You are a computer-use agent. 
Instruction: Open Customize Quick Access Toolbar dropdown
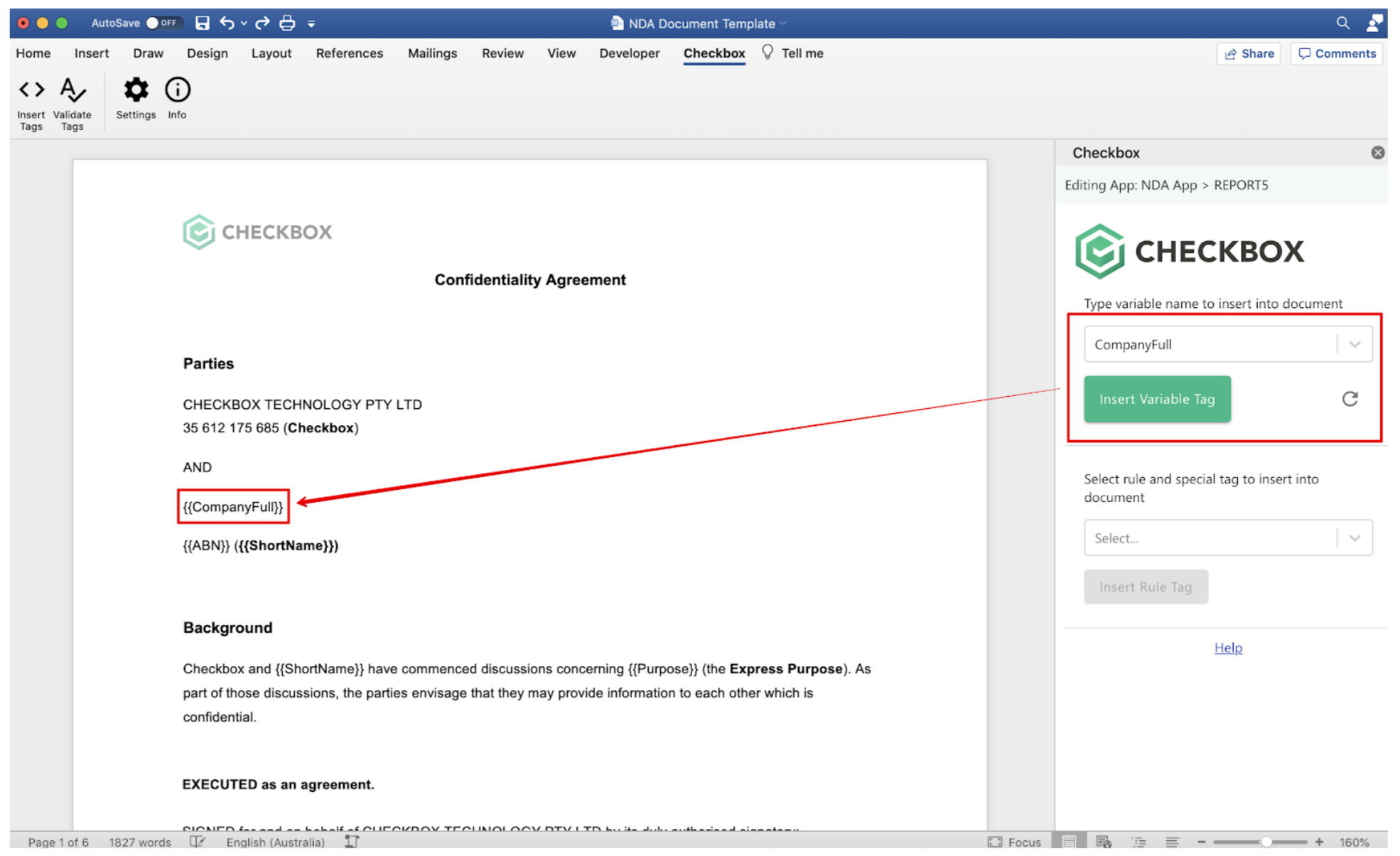(311, 23)
